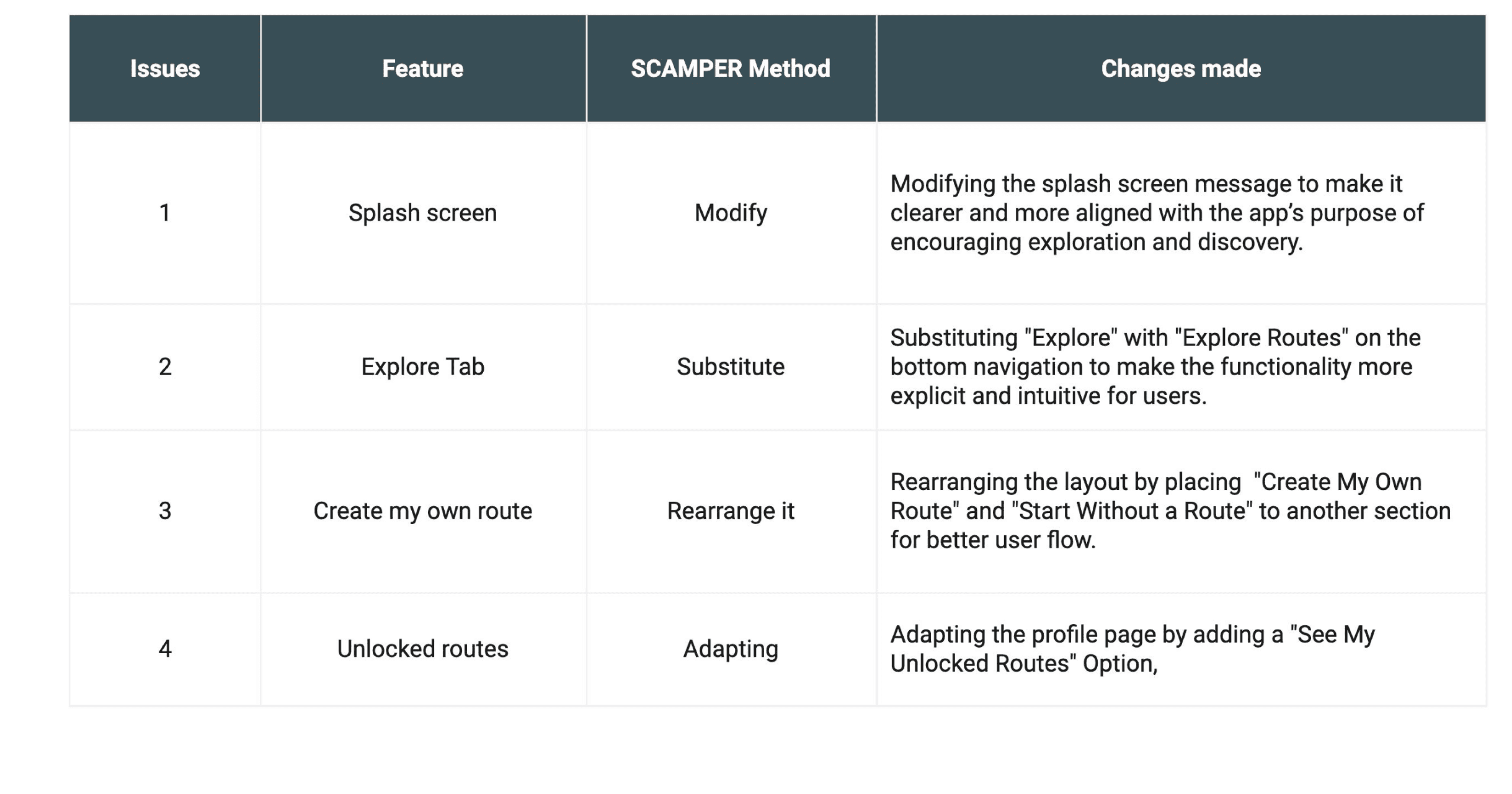This screenshot has width=1512, height=794.
Task: Select issue number 4 cell
Action: click(x=165, y=649)
